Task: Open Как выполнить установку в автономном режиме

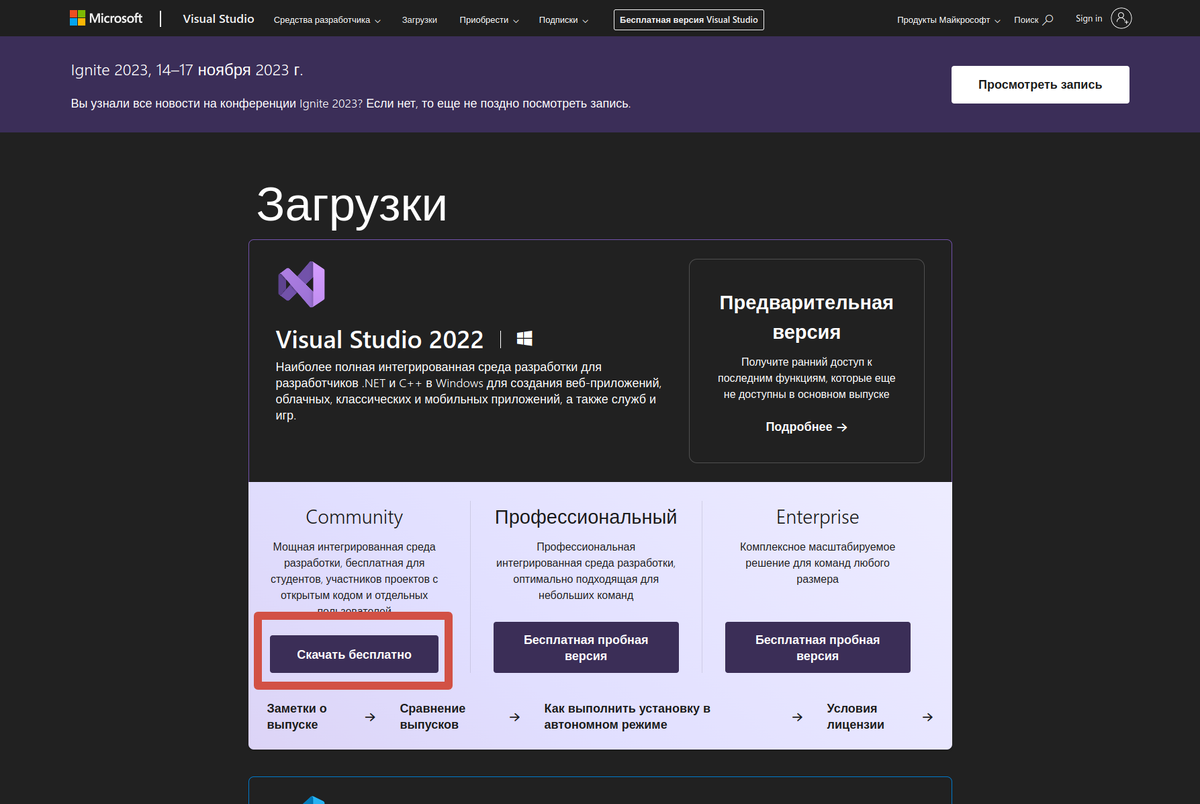Action: (627, 716)
